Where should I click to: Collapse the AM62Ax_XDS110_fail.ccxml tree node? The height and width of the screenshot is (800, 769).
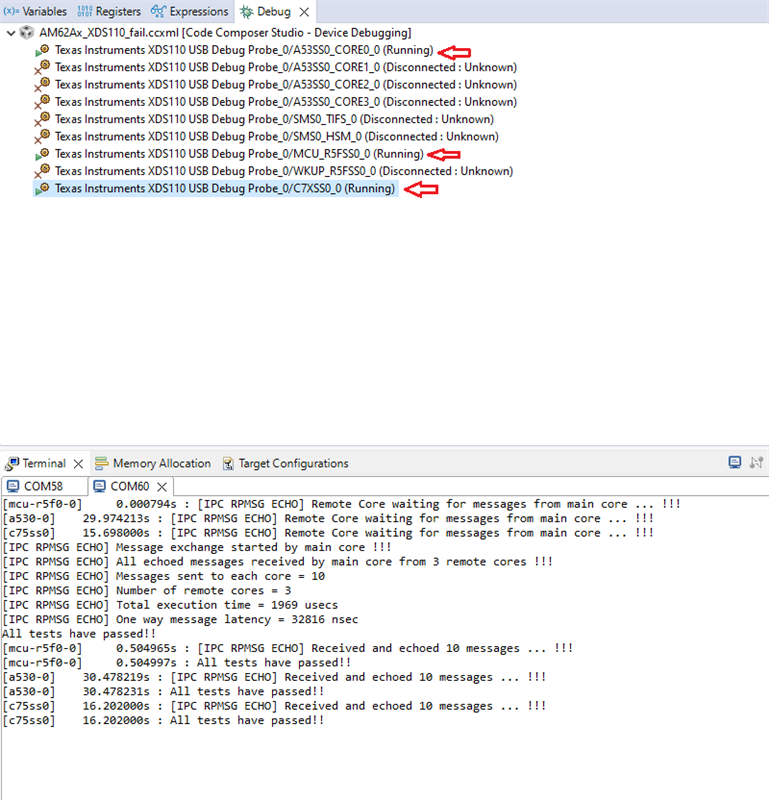(11, 33)
